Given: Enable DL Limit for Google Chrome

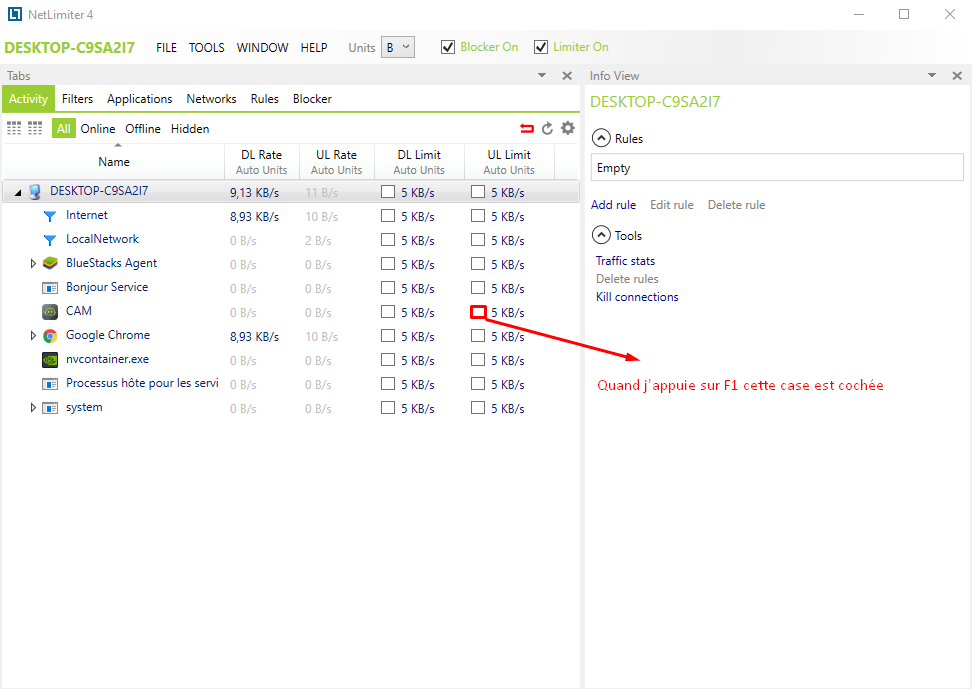Looking at the screenshot, I should click(x=388, y=336).
